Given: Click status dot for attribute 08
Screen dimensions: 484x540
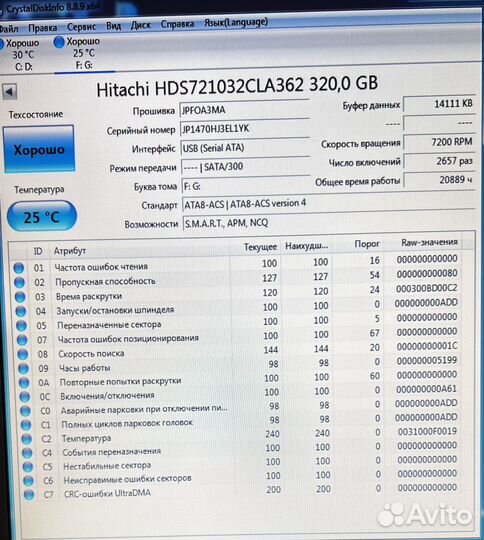Looking at the screenshot, I should pos(23,354).
